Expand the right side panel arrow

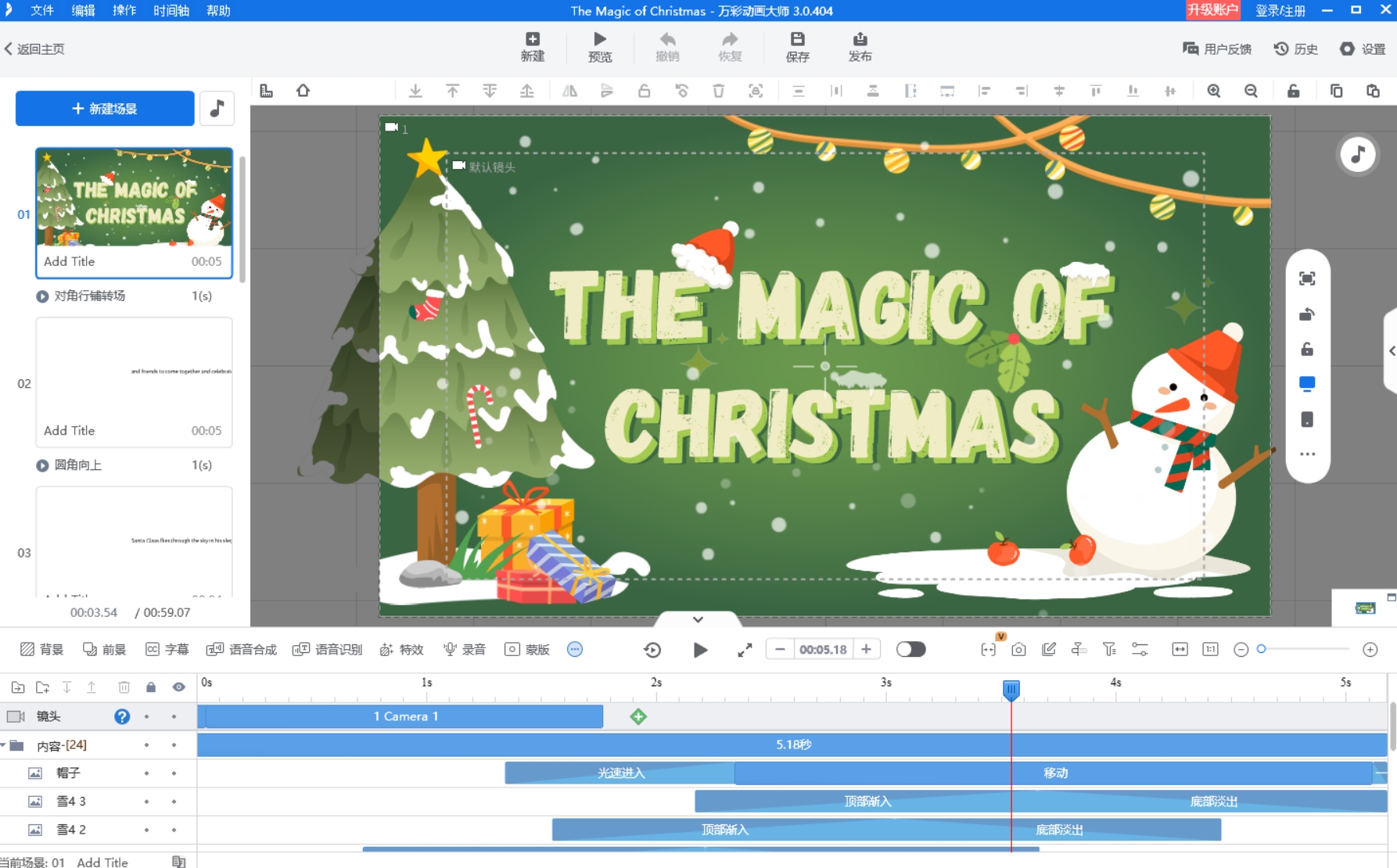pos(1392,351)
